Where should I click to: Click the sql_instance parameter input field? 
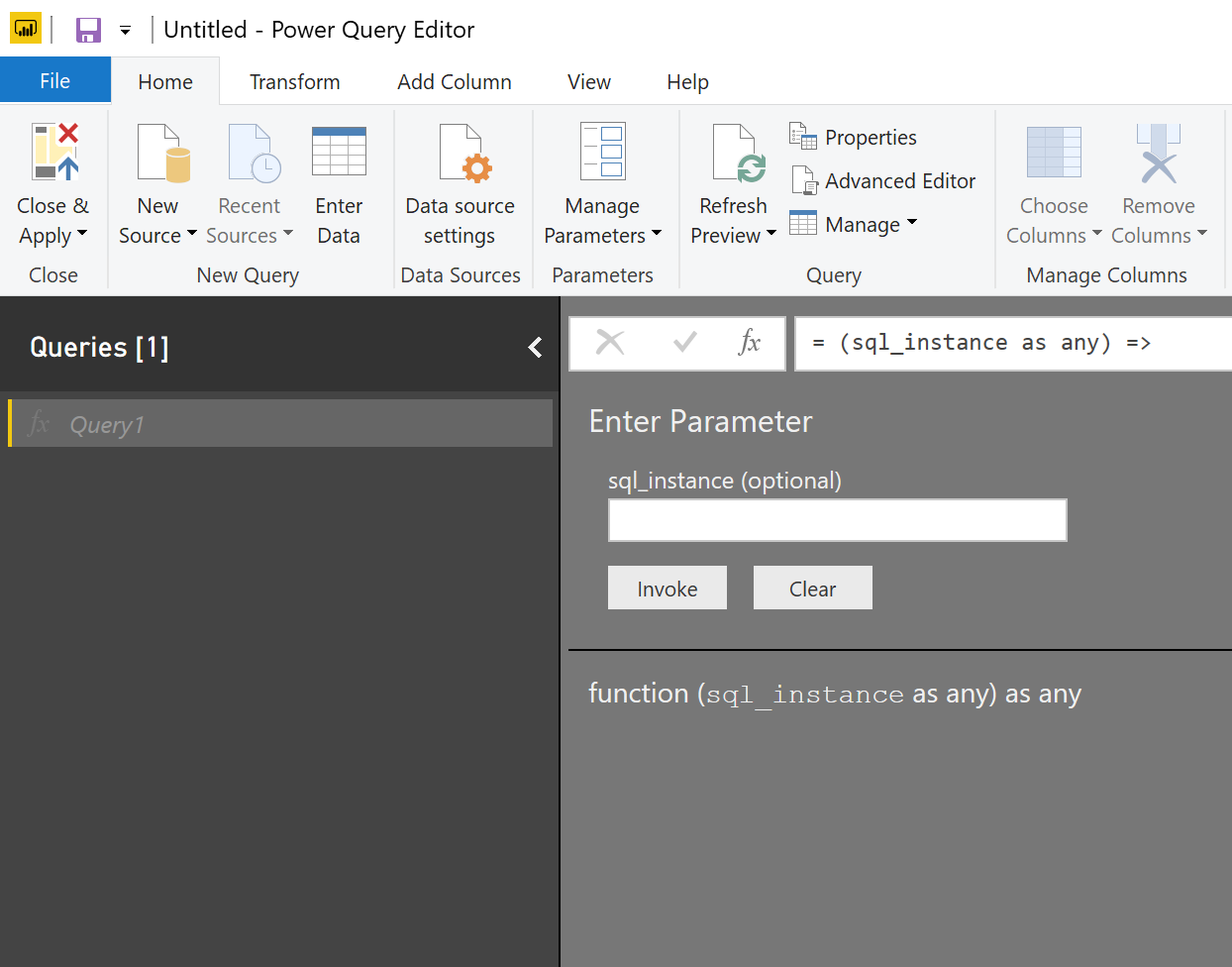tap(838, 520)
